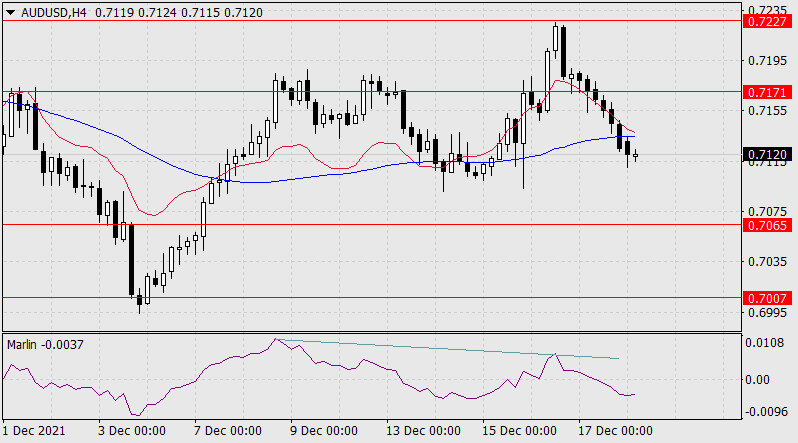Viewport: 798px width, 443px height.
Task: Click the OHLC values 0.7119 0.7124 0.7115 0.7120
Action: pos(179,13)
